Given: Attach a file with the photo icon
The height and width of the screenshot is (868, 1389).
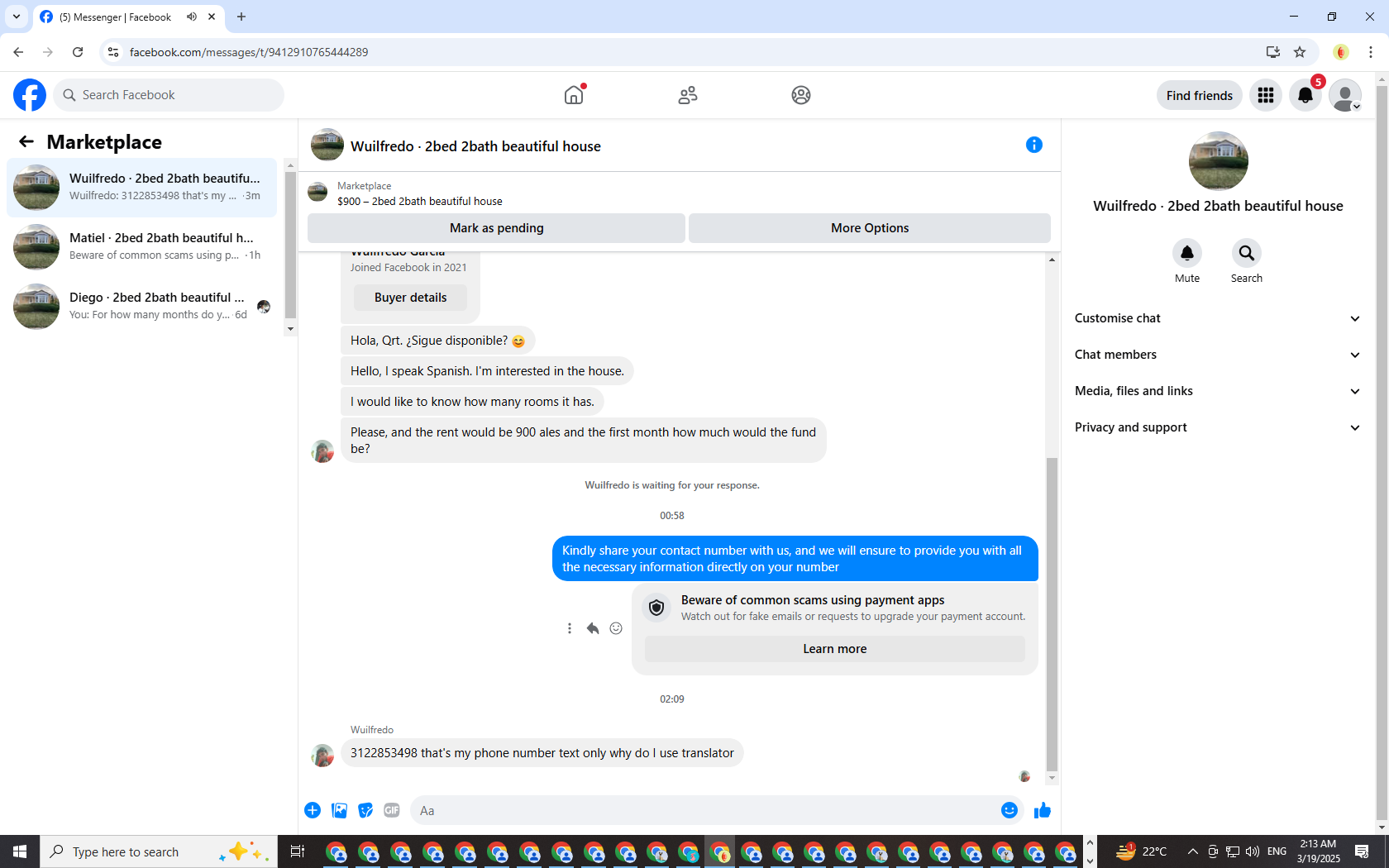Looking at the screenshot, I should (339, 810).
